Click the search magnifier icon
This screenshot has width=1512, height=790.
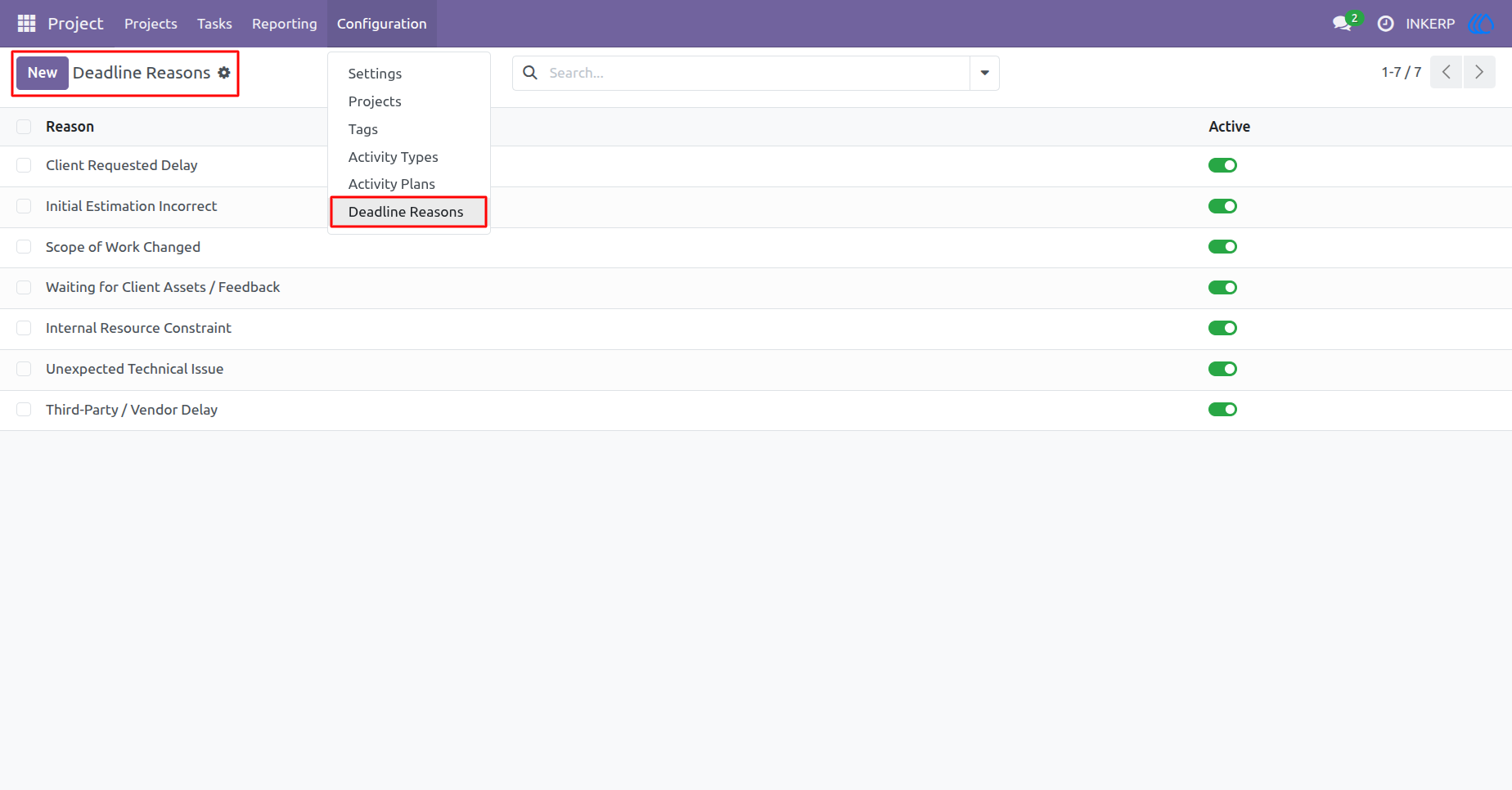coord(530,73)
